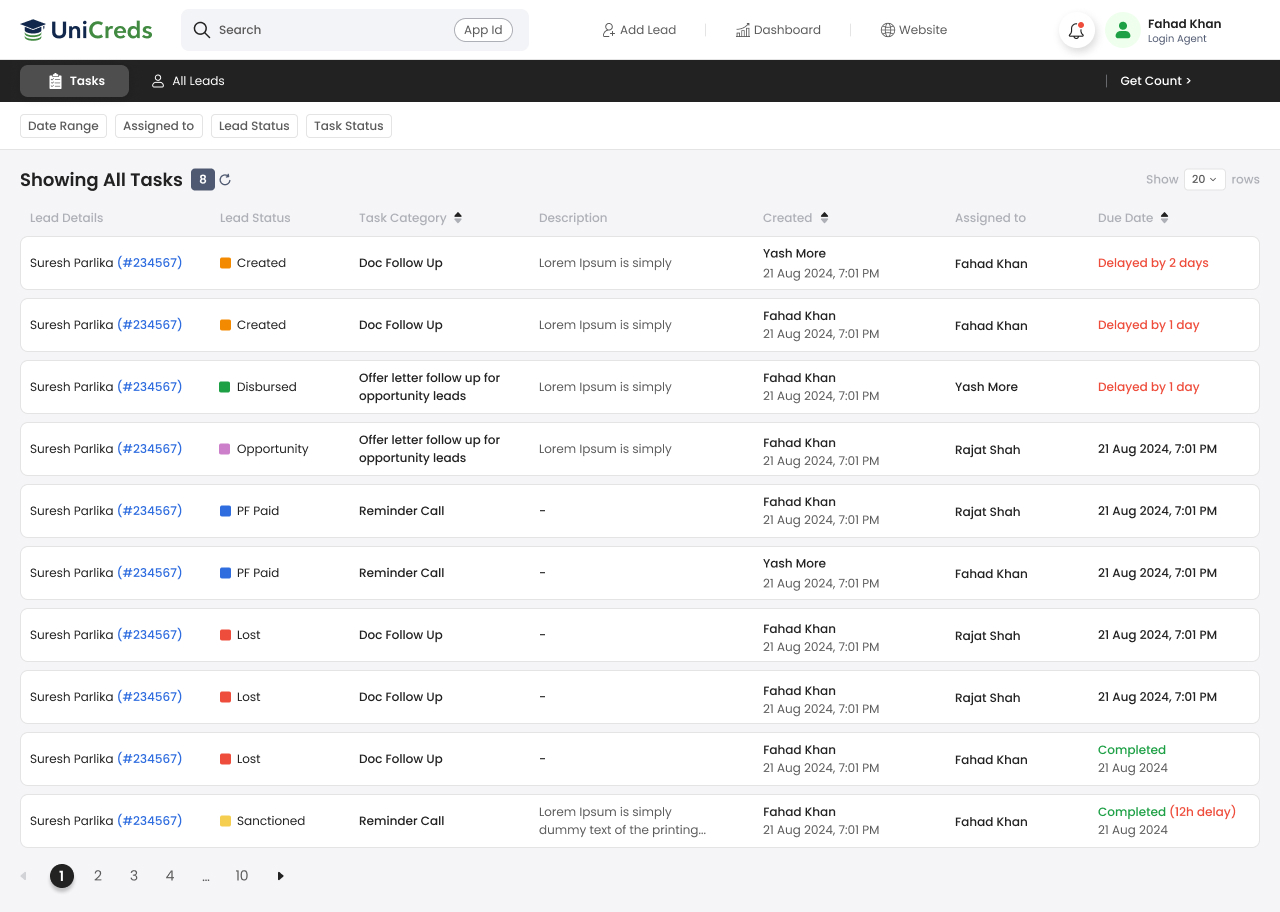Click the Description column header
This screenshot has height=912, width=1280.
pyautogui.click(x=573, y=218)
